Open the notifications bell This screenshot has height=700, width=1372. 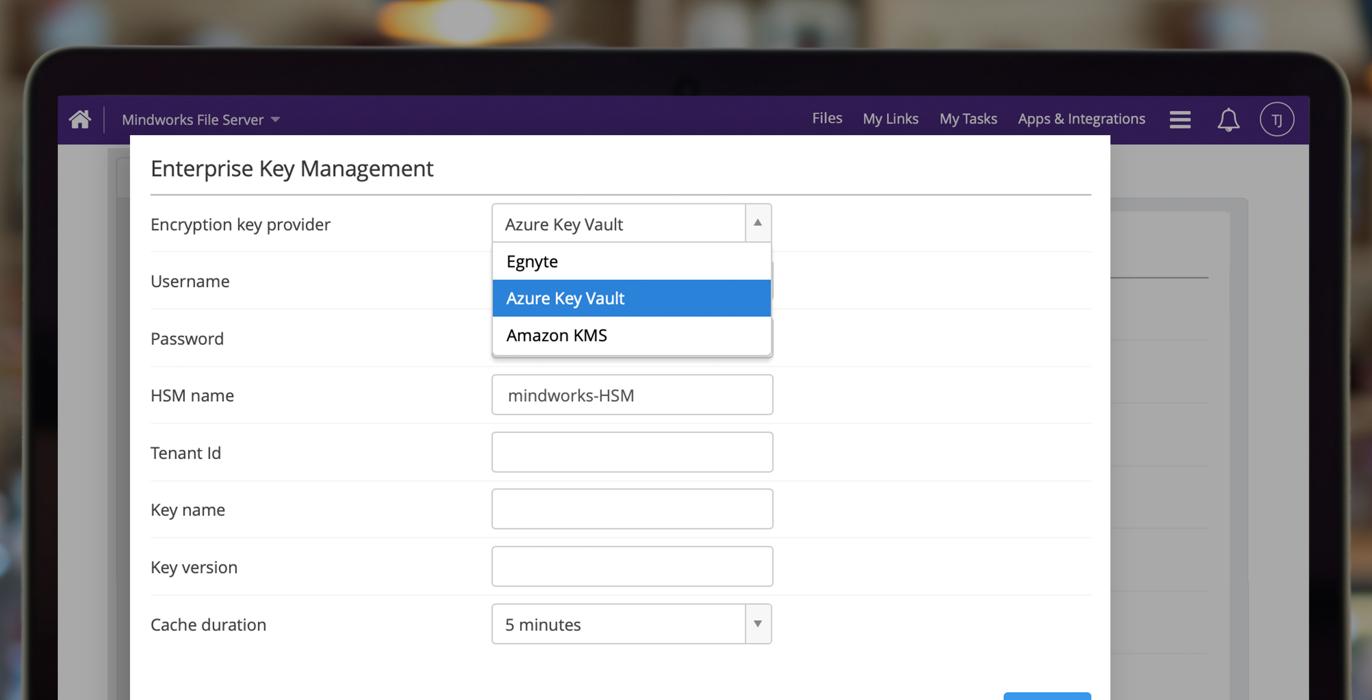tap(1228, 120)
